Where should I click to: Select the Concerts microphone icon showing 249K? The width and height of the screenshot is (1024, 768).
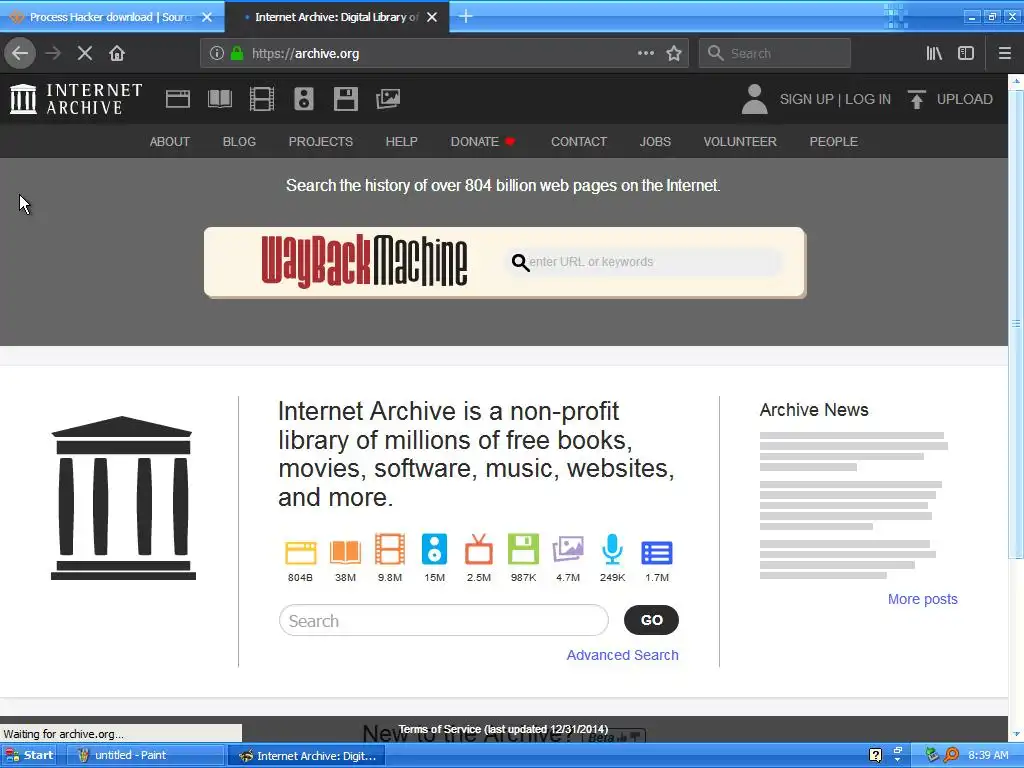pos(613,549)
